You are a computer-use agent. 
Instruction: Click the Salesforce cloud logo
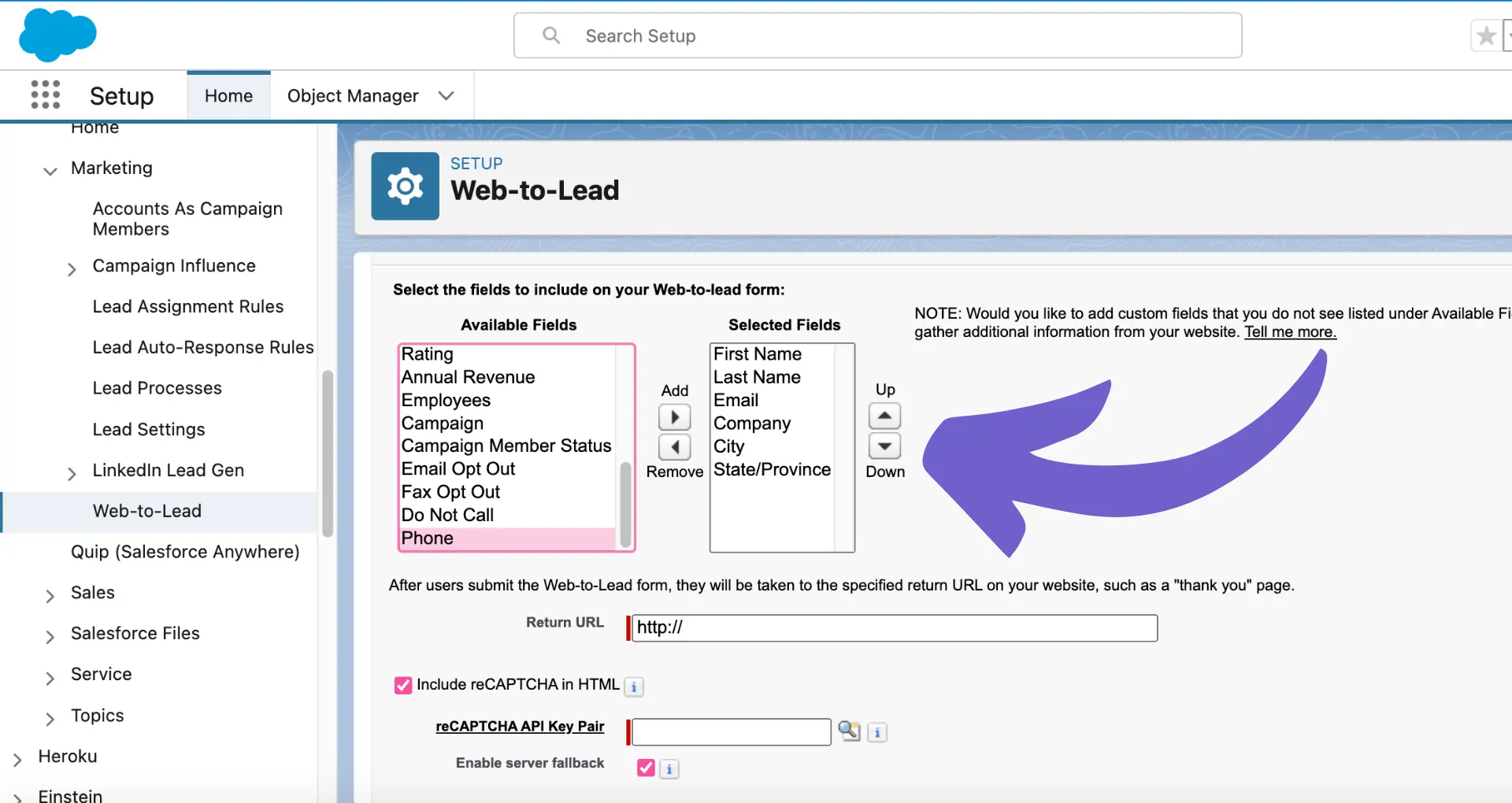pyautogui.click(x=57, y=35)
